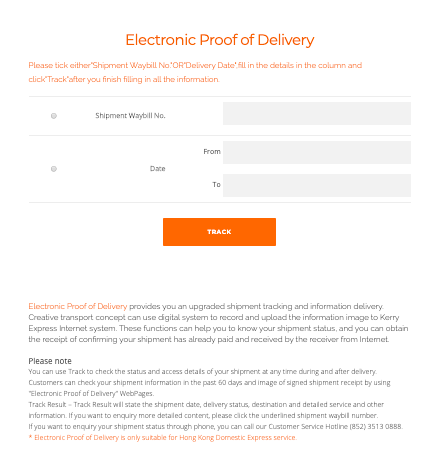Submit the form with the TRACK button
442x467 pixels.
pos(219,232)
